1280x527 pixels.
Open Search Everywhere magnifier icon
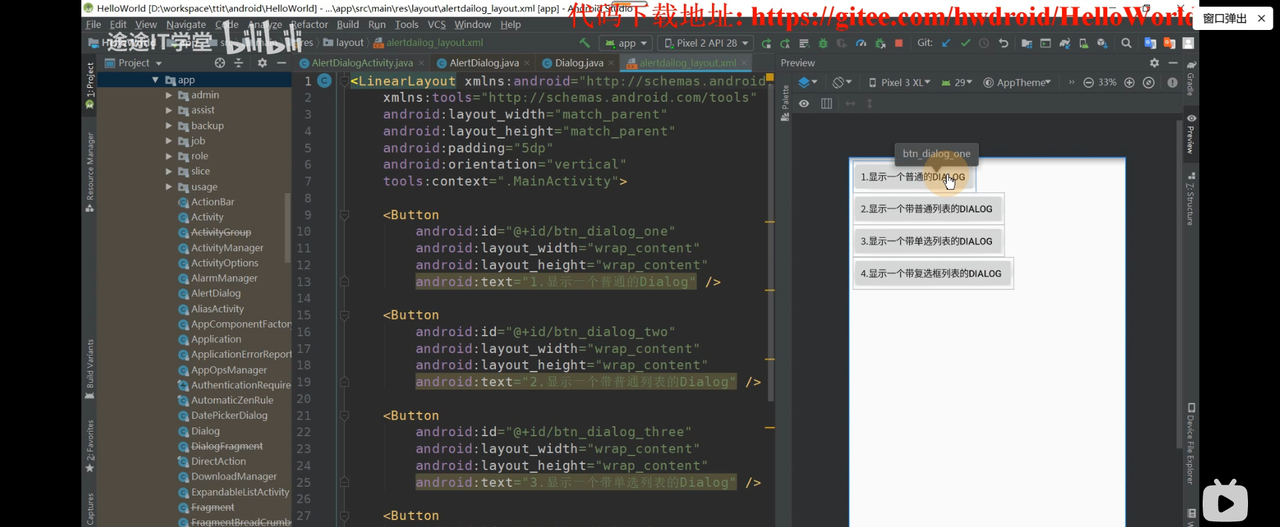point(1126,43)
